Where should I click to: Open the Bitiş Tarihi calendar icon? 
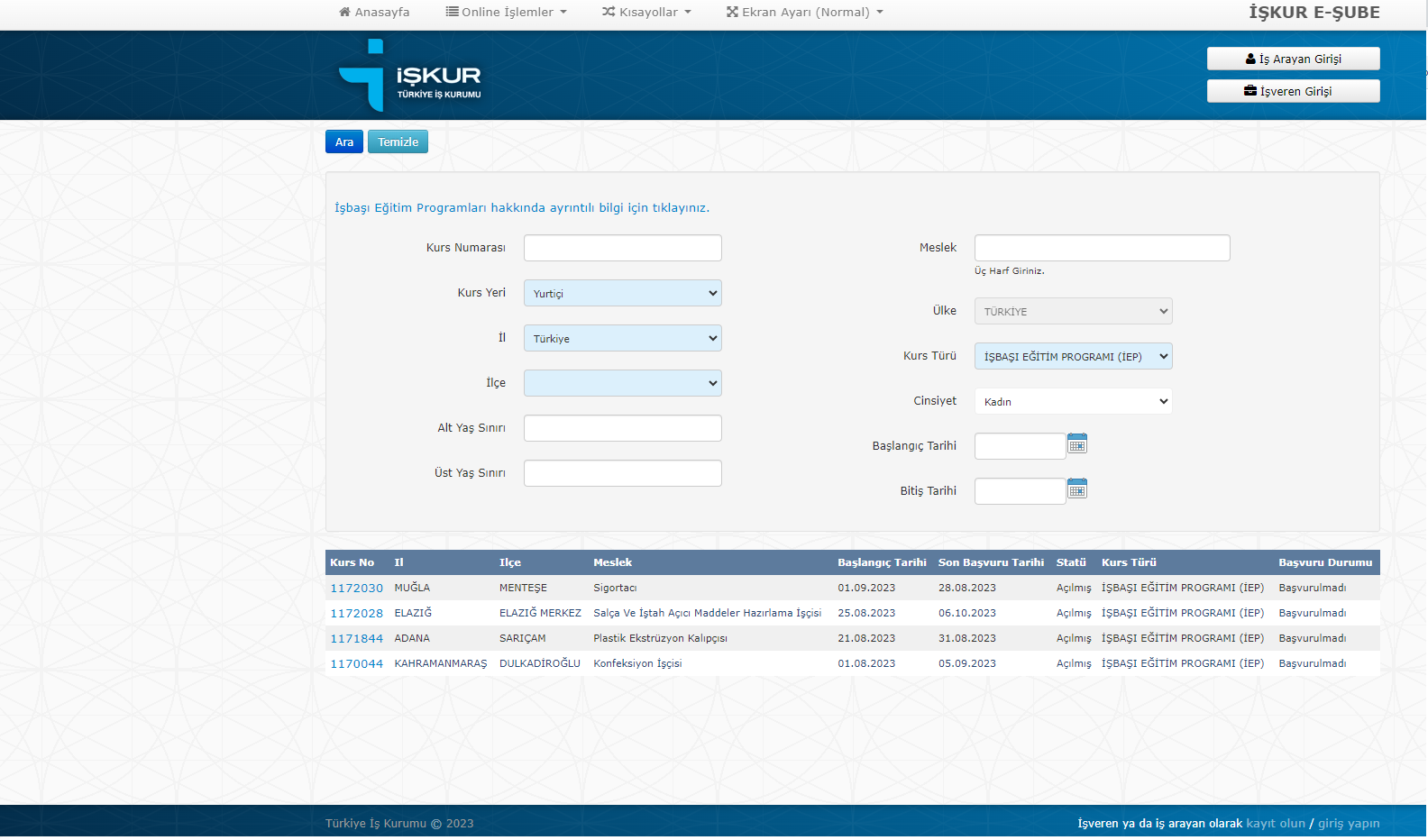[1076, 488]
